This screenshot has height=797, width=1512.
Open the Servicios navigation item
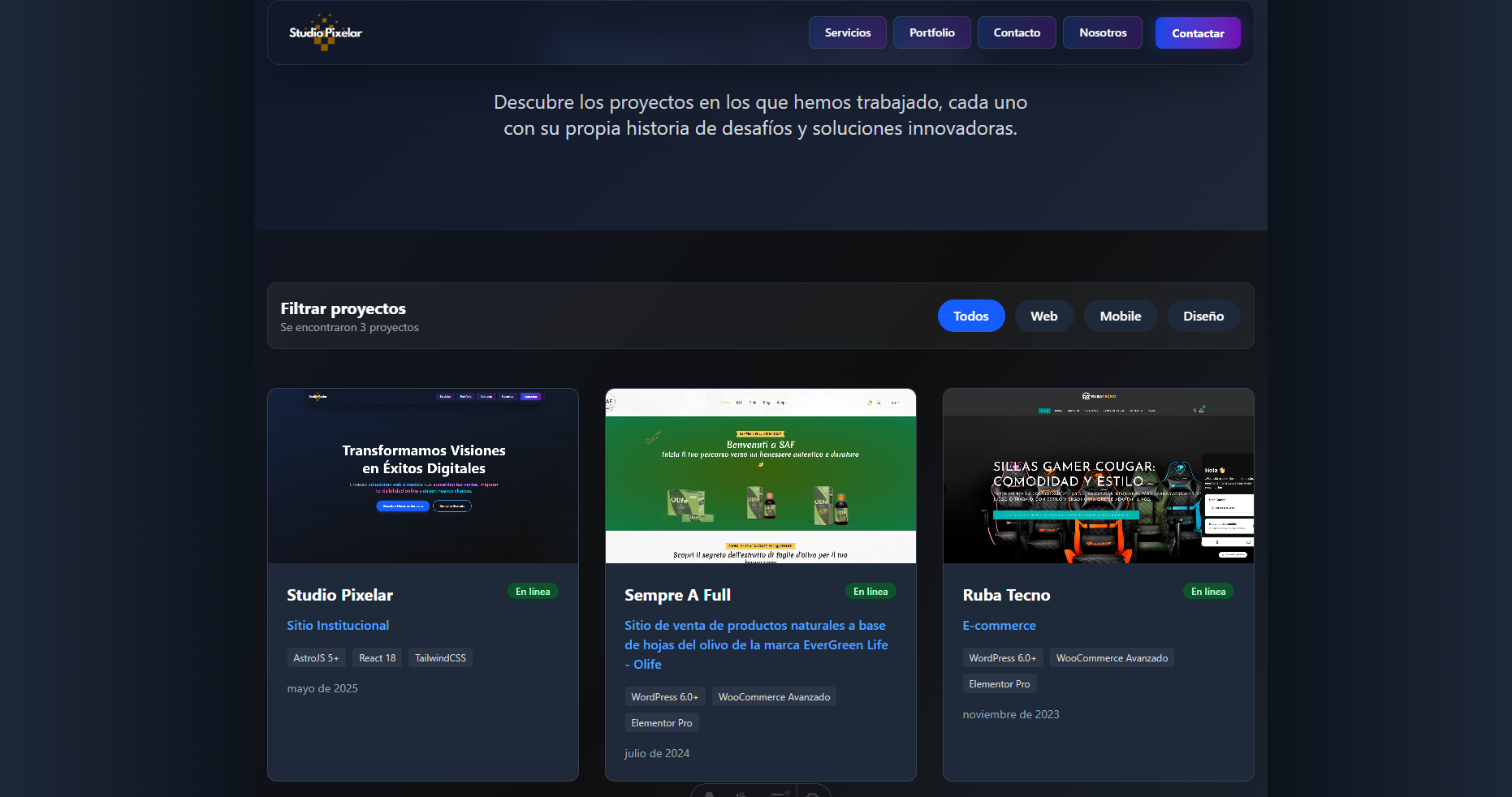click(x=847, y=32)
